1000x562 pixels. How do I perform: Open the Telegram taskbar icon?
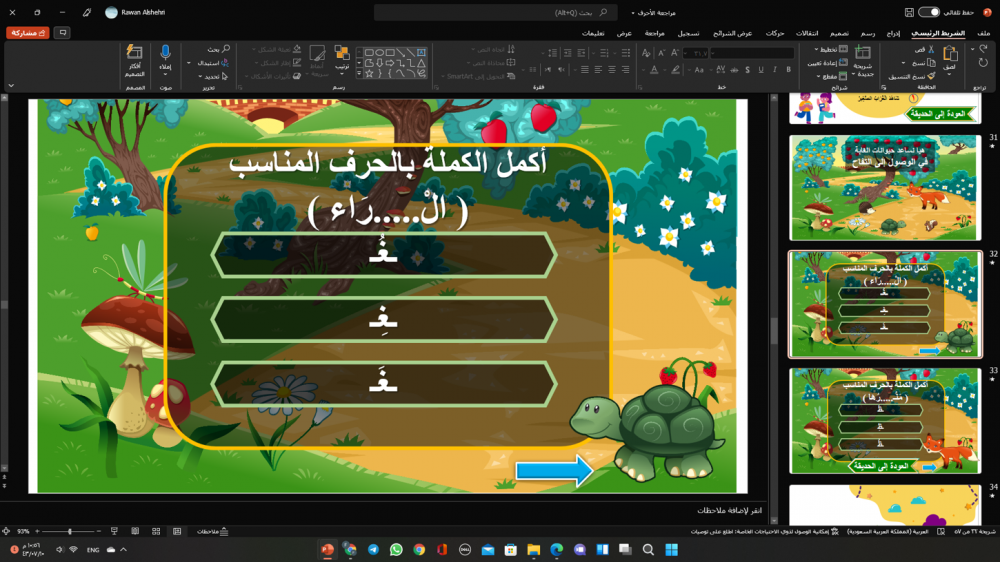pyautogui.click(x=373, y=550)
